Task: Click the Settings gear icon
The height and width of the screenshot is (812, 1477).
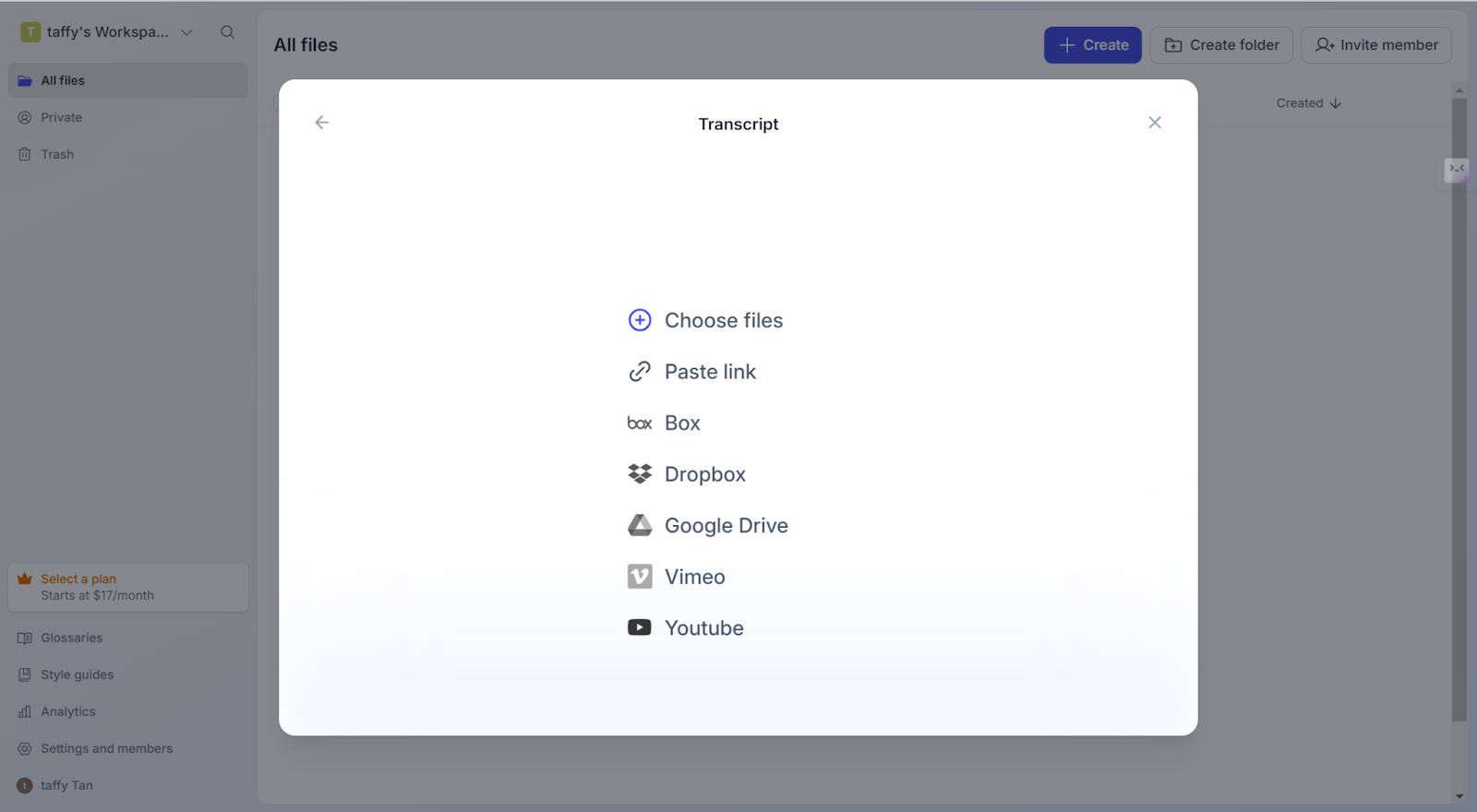Action: (25, 748)
